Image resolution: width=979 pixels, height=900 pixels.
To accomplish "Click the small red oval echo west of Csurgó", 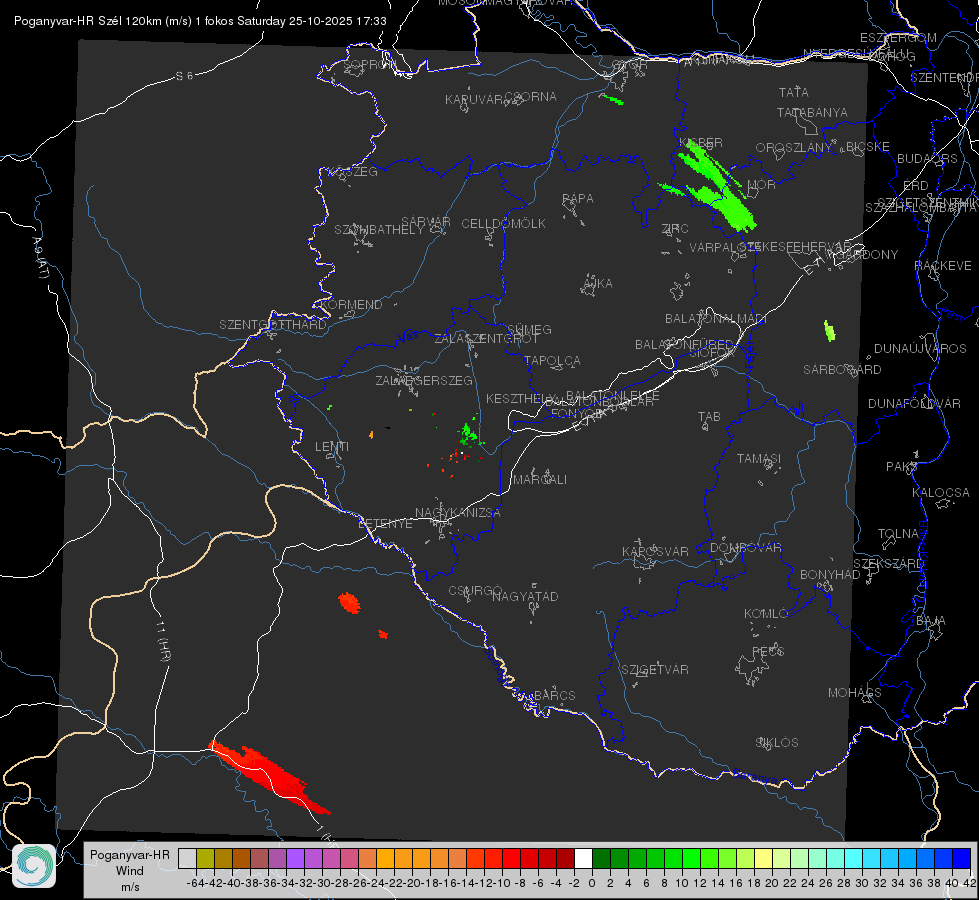I will [349, 603].
